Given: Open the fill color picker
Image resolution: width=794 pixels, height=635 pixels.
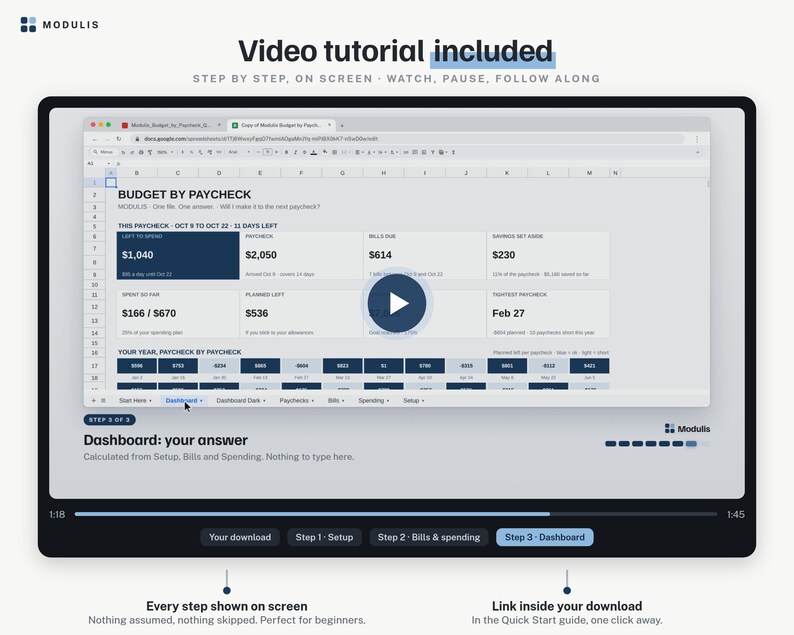Looking at the screenshot, I should pos(325,151).
